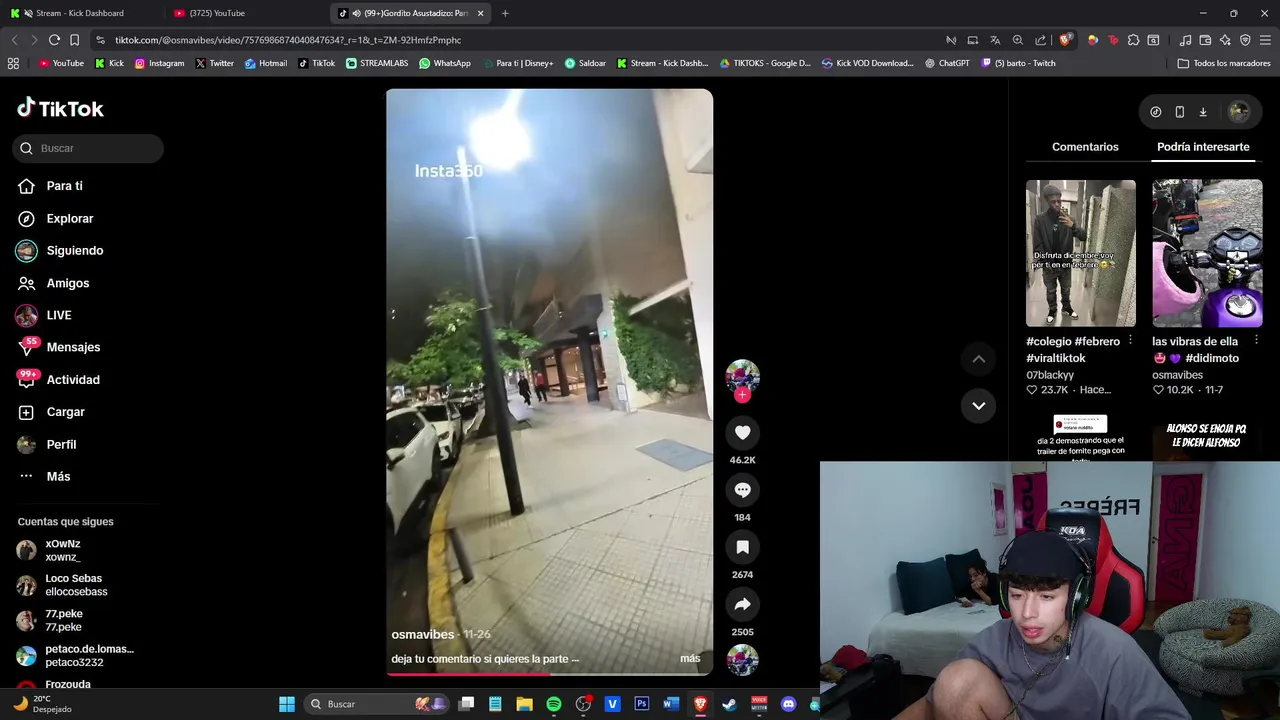Open get mobile app phone icon

coord(1180,112)
